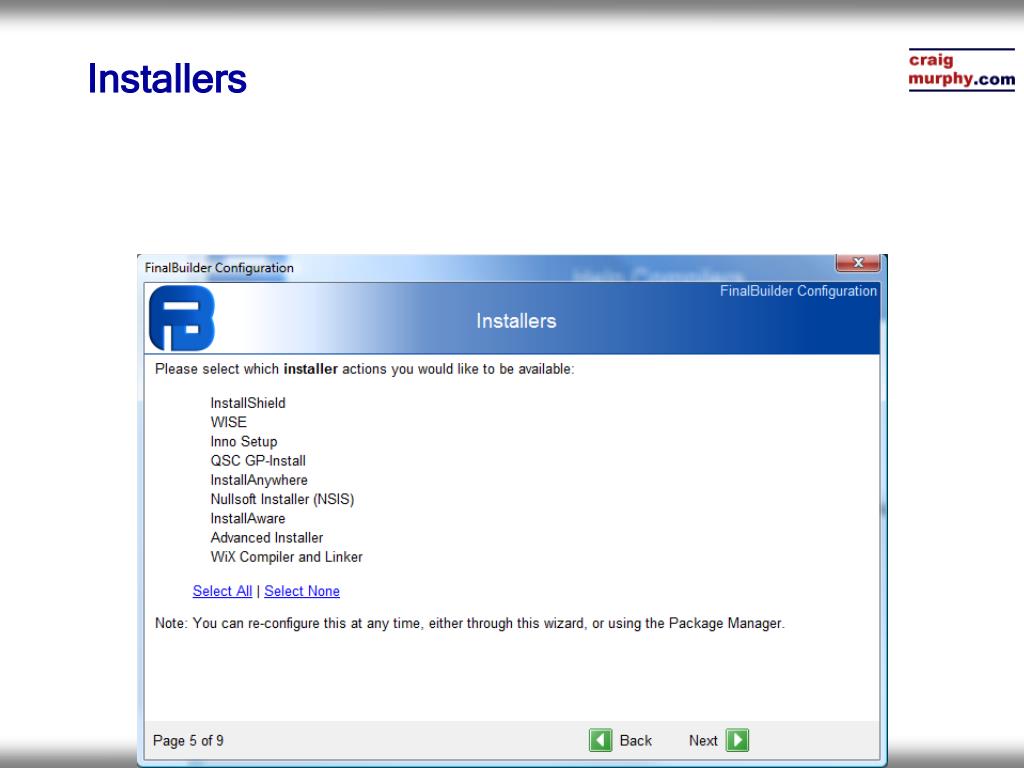Select the Nullsoft Installer (NSIS) entry
The width and height of the screenshot is (1024, 768).
tap(282, 499)
